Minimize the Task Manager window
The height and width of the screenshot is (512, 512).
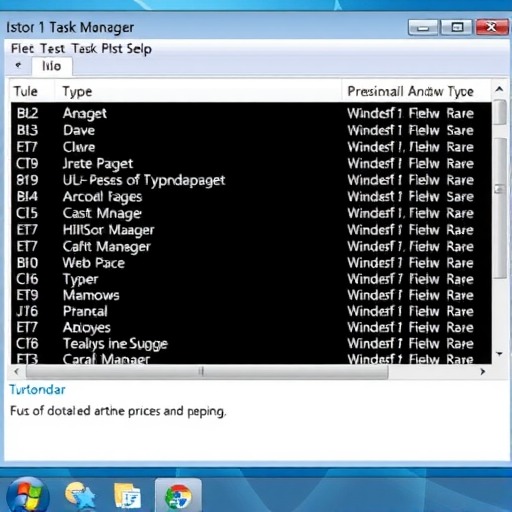[423, 28]
